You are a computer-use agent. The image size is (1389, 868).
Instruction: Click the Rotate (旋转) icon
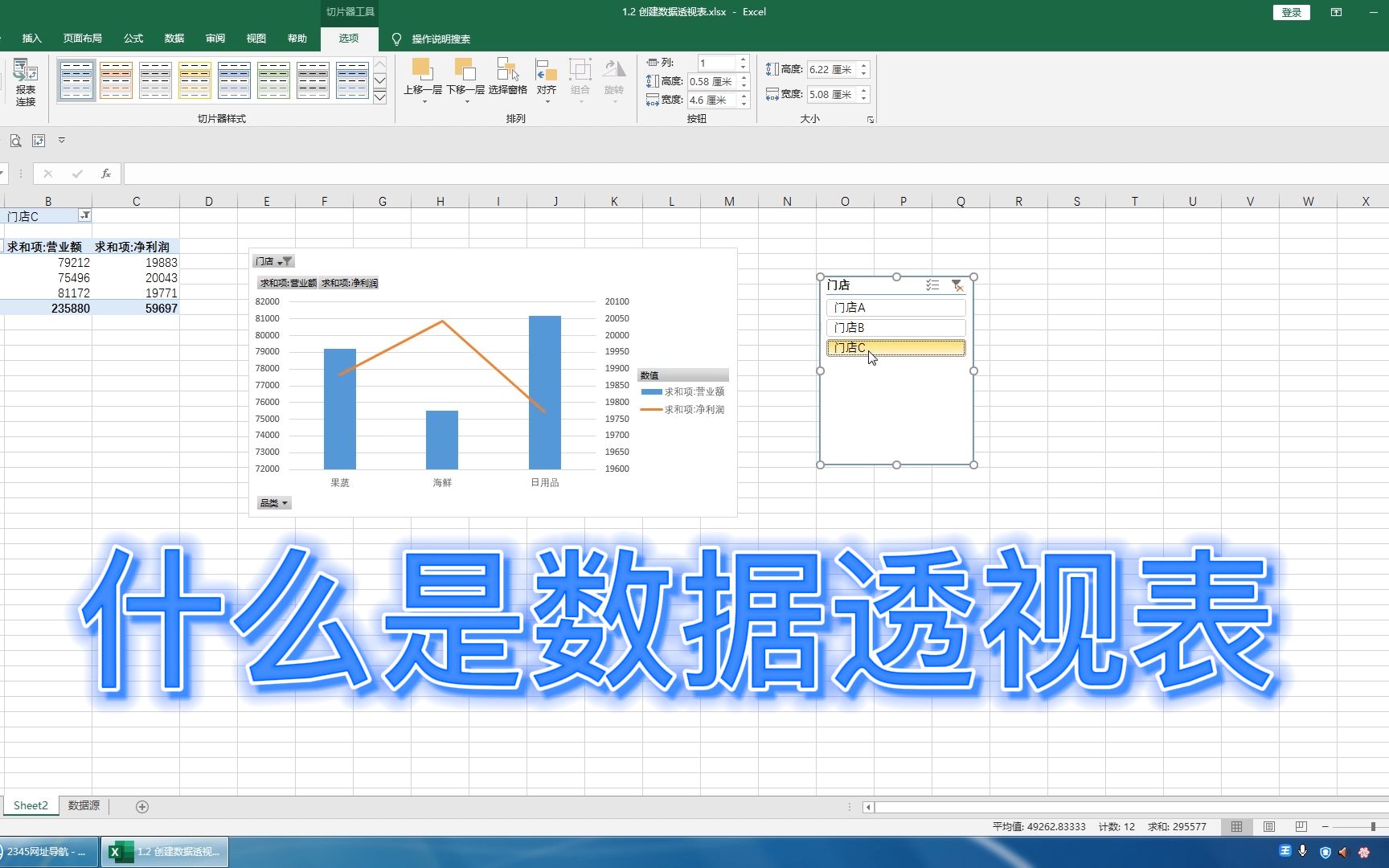[614, 70]
